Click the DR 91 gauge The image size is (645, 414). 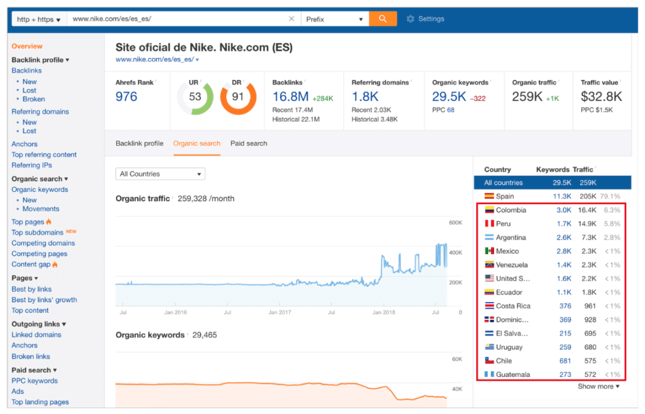coord(238,97)
